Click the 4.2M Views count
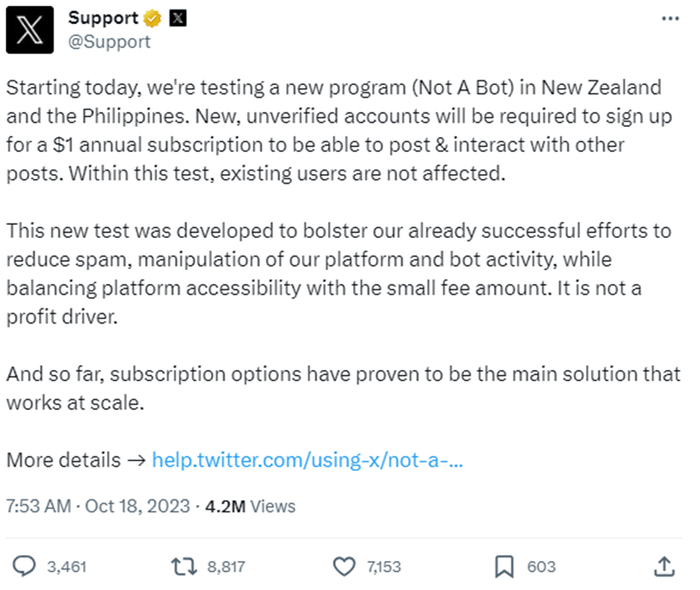 (250, 506)
